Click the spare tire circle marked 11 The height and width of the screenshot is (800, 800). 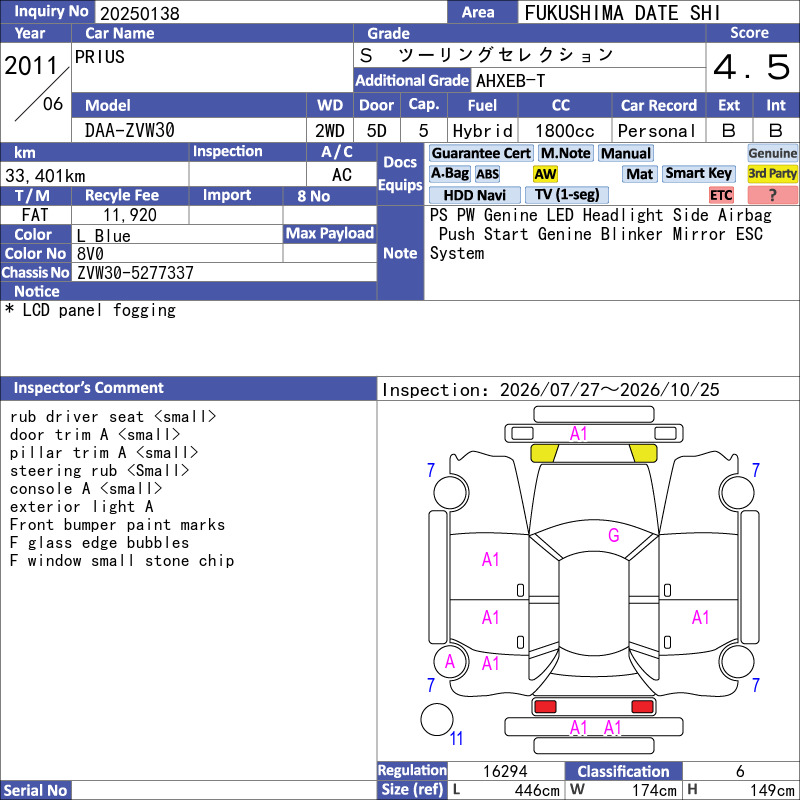[x=437, y=720]
